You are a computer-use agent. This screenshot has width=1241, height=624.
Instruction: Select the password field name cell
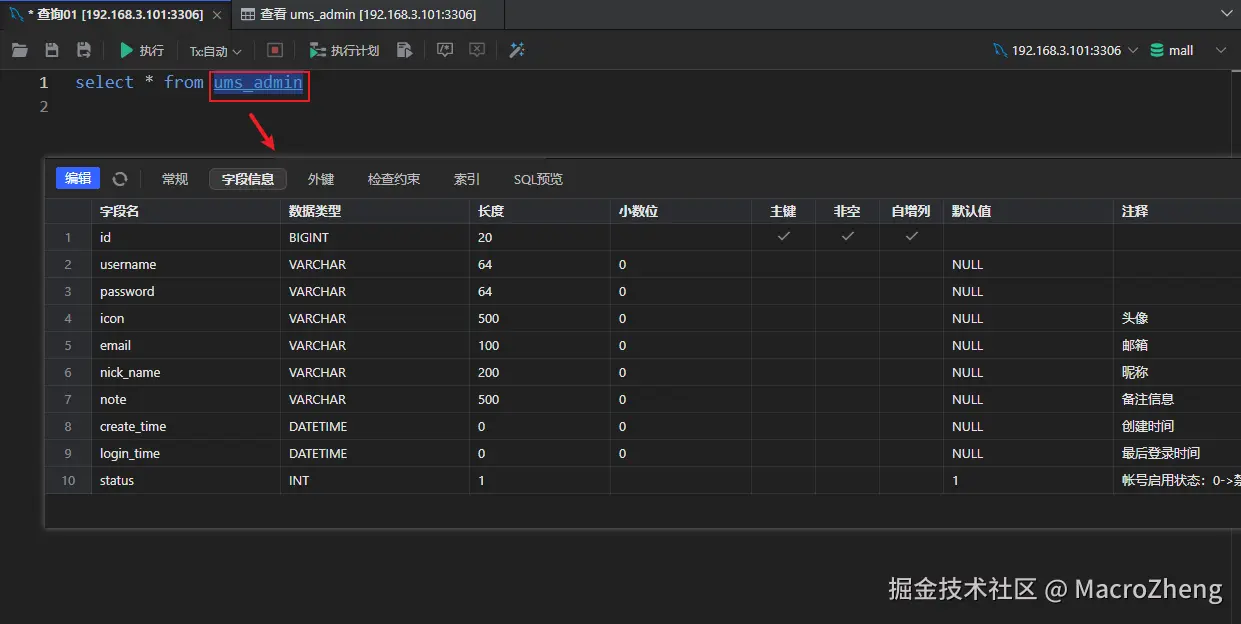pos(186,291)
